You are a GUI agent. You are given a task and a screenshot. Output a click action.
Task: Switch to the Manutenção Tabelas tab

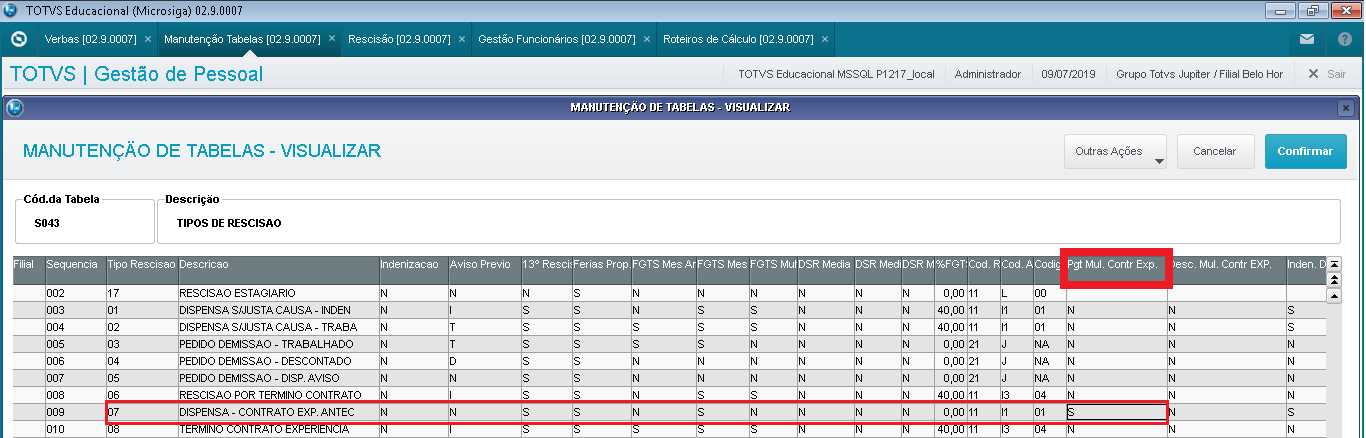click(242, 39)
